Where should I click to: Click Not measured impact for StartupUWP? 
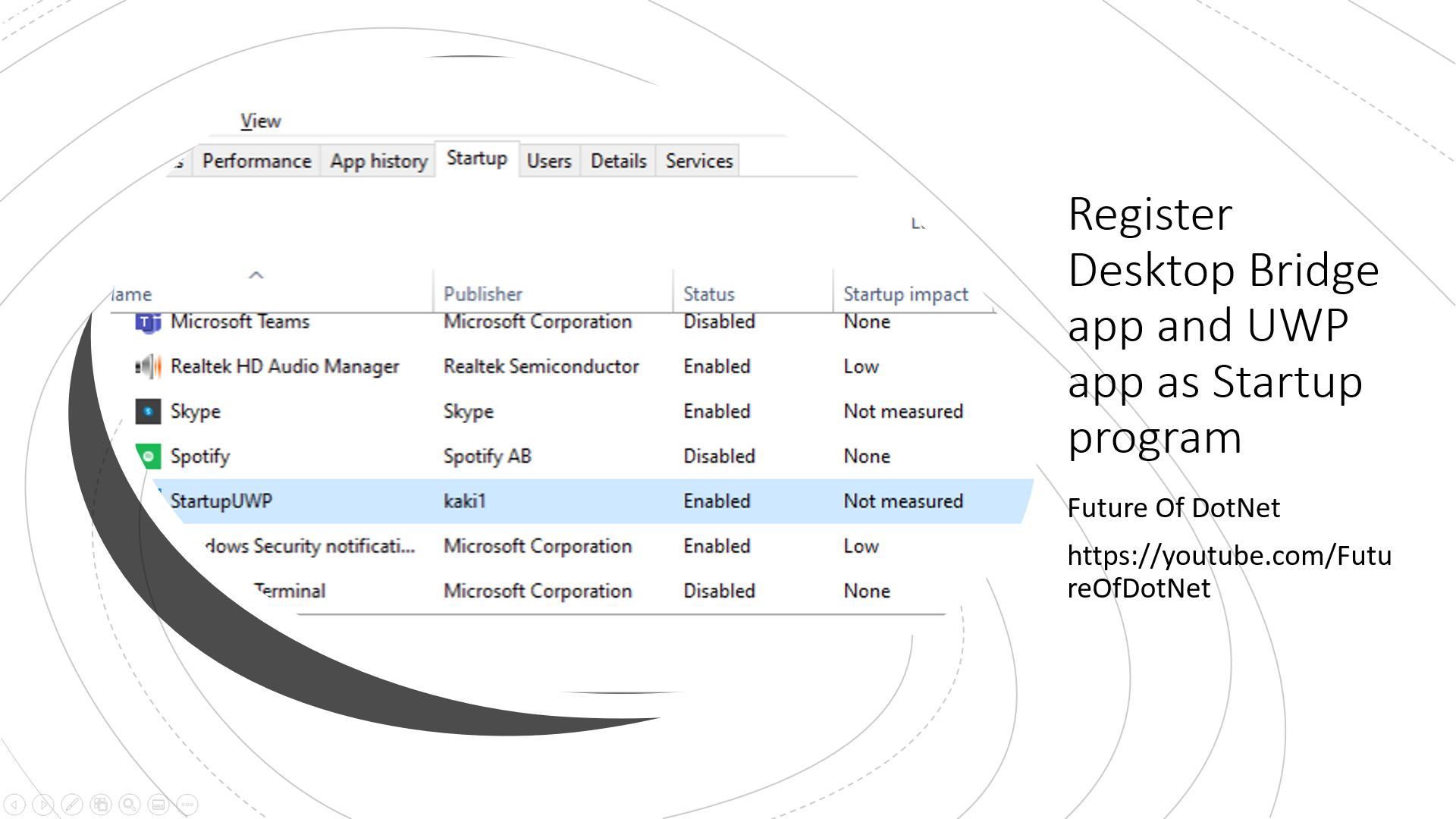coord(903,501)
